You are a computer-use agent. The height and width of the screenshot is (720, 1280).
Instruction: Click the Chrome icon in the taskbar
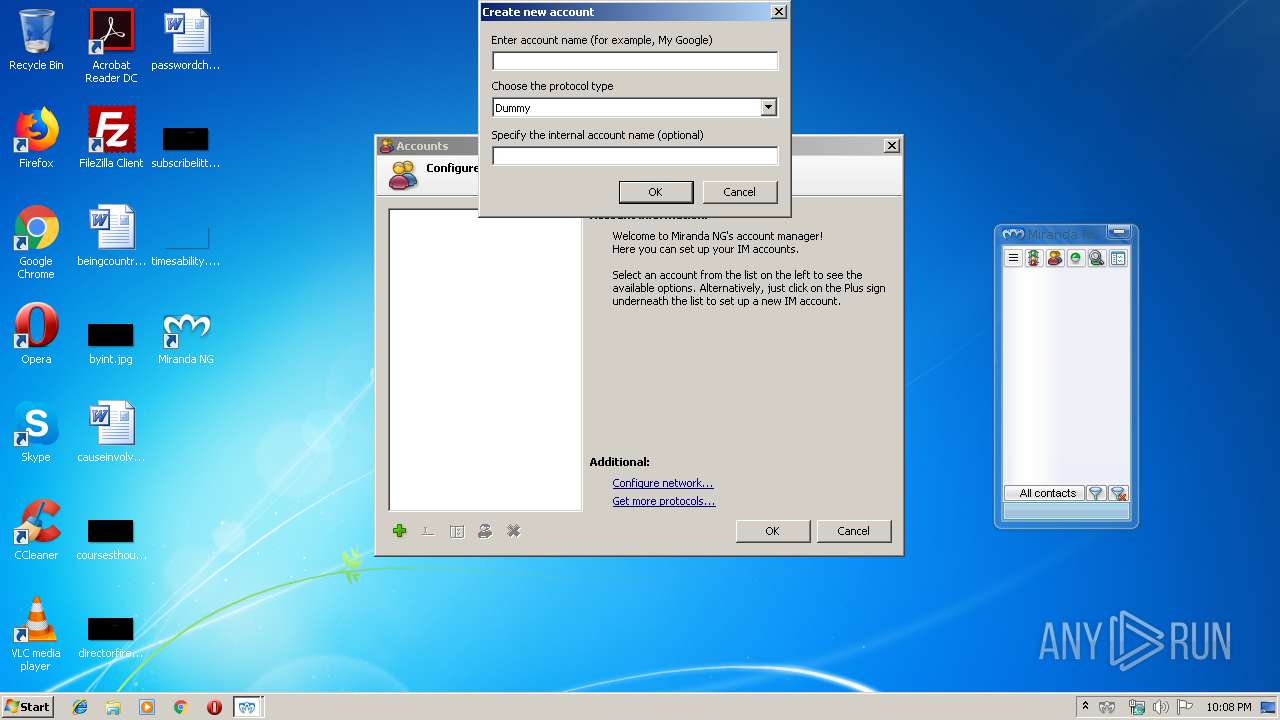(181, 707)
